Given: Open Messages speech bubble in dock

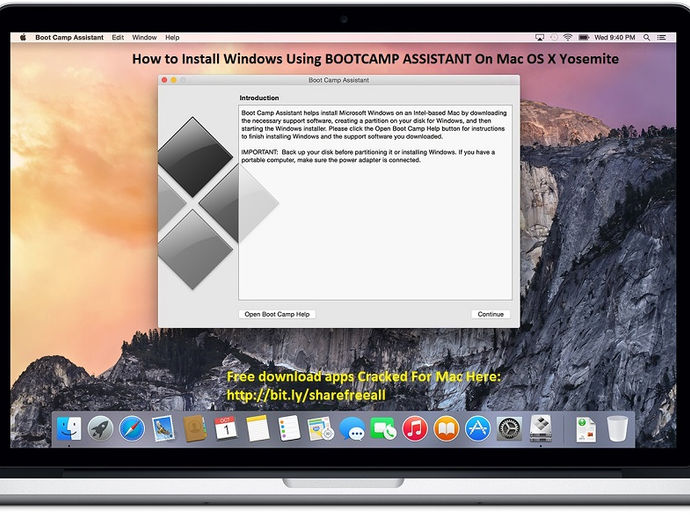Looking at the screenshot, I should click(x=352, y=429).
